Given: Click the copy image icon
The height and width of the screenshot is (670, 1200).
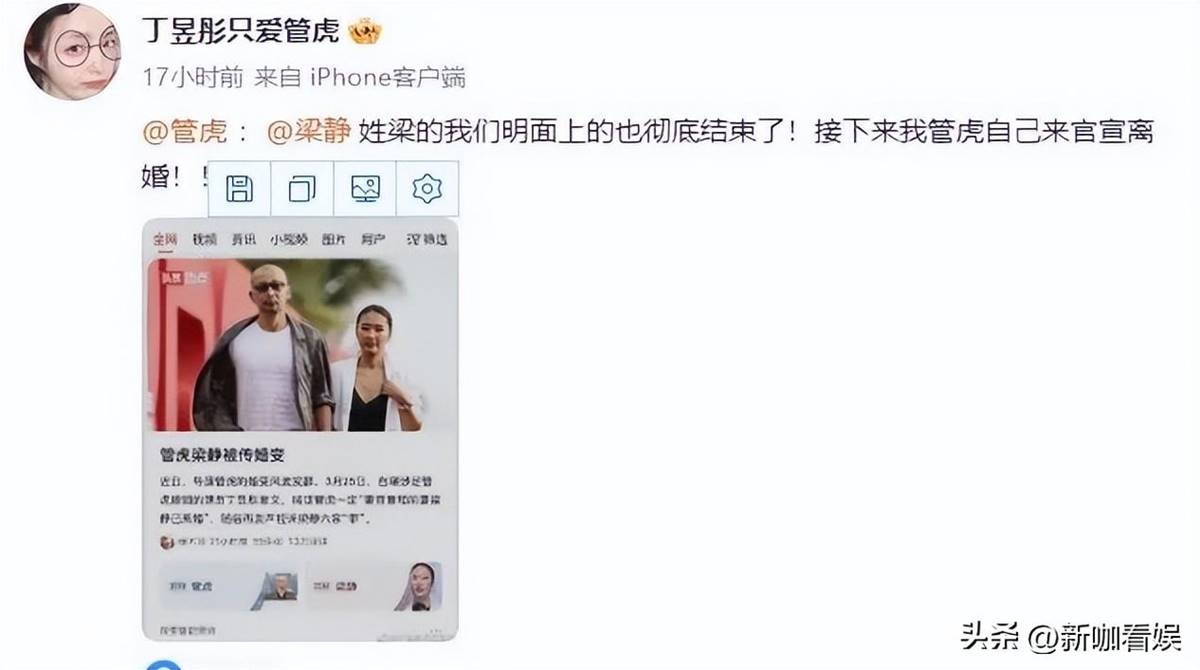Looking at the screenshot, I should [302, 188].
